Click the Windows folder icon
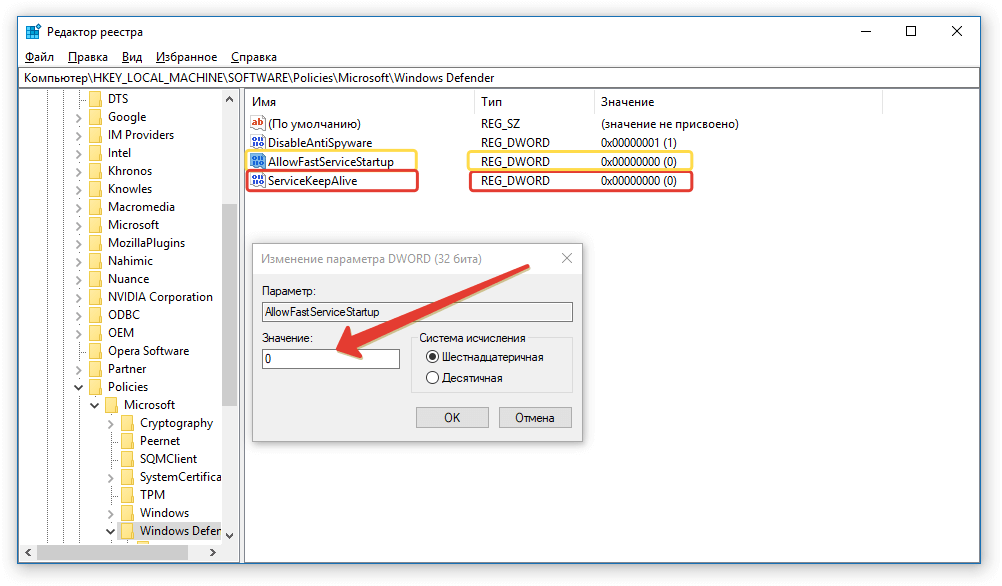 click(127, 513)
